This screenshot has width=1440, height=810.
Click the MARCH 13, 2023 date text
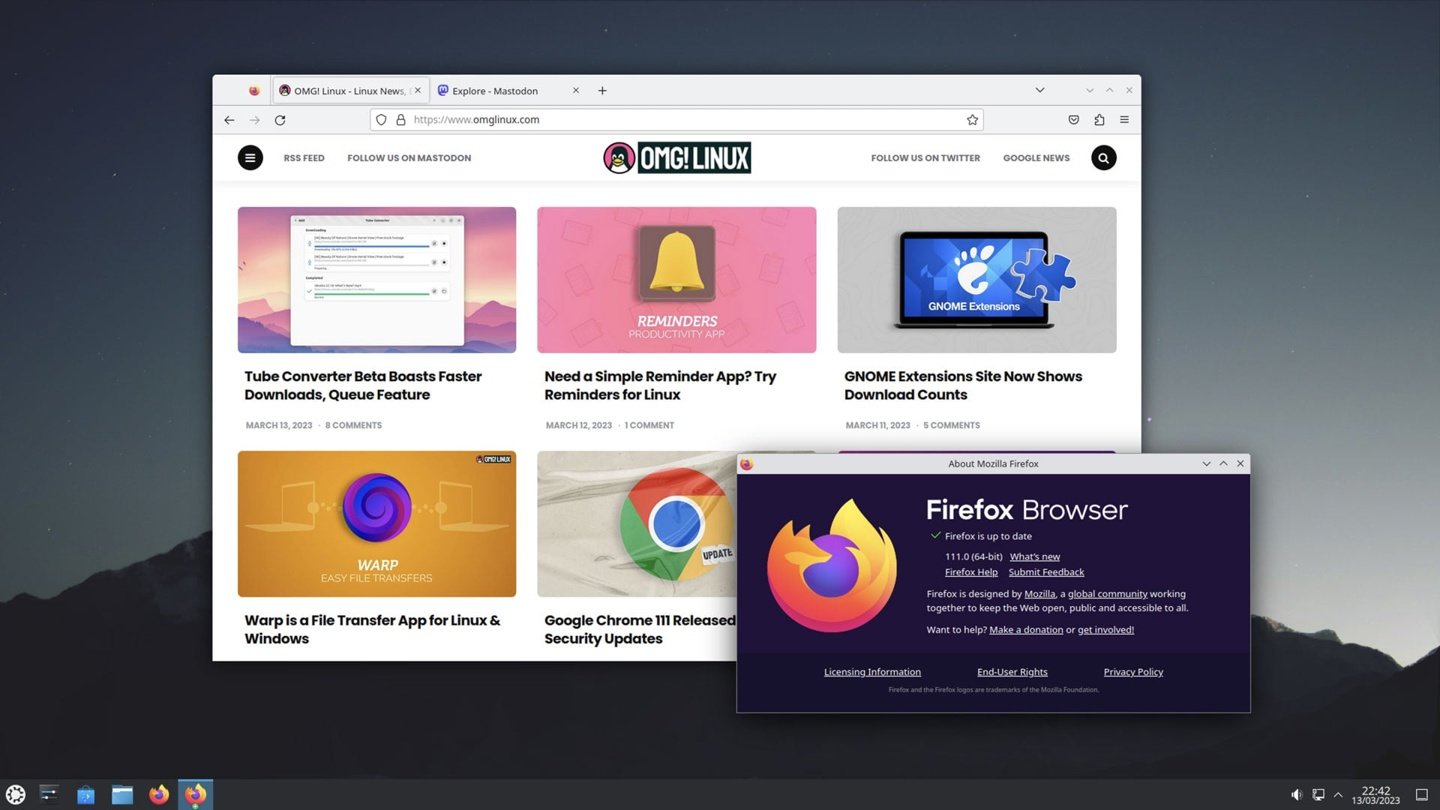(x=279, y=426)
